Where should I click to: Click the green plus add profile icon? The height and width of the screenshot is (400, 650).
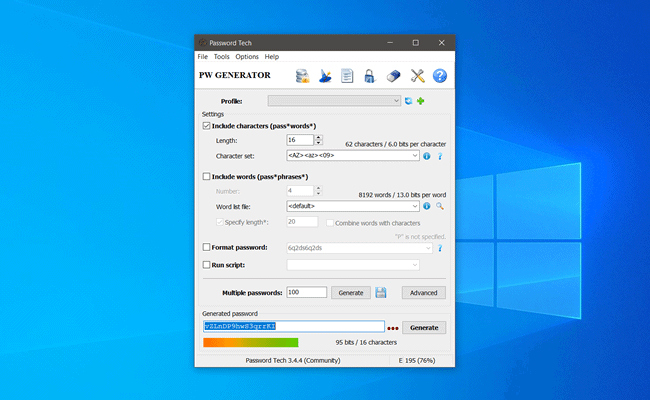421,101
